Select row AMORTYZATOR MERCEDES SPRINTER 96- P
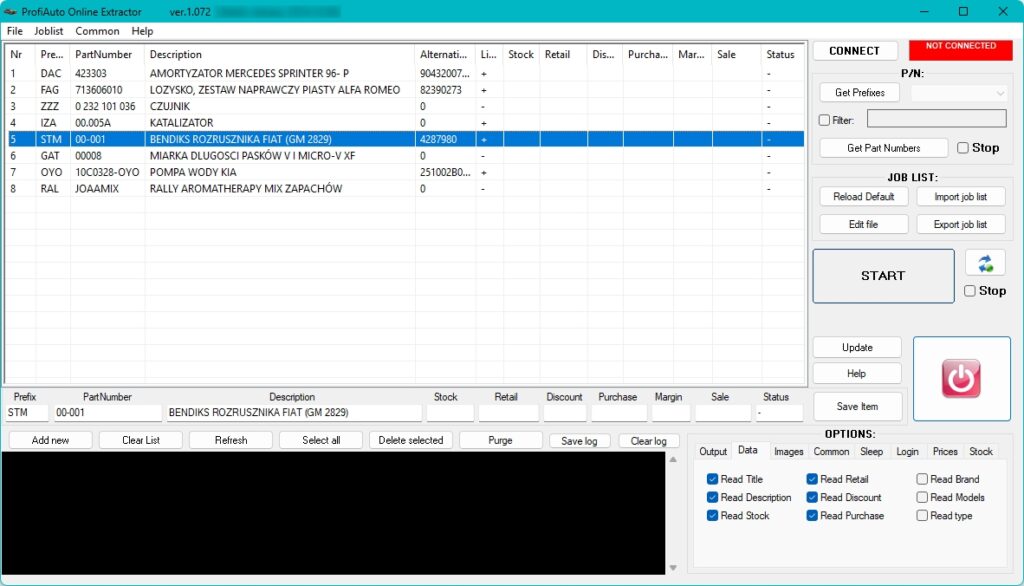 pos(405,73)
